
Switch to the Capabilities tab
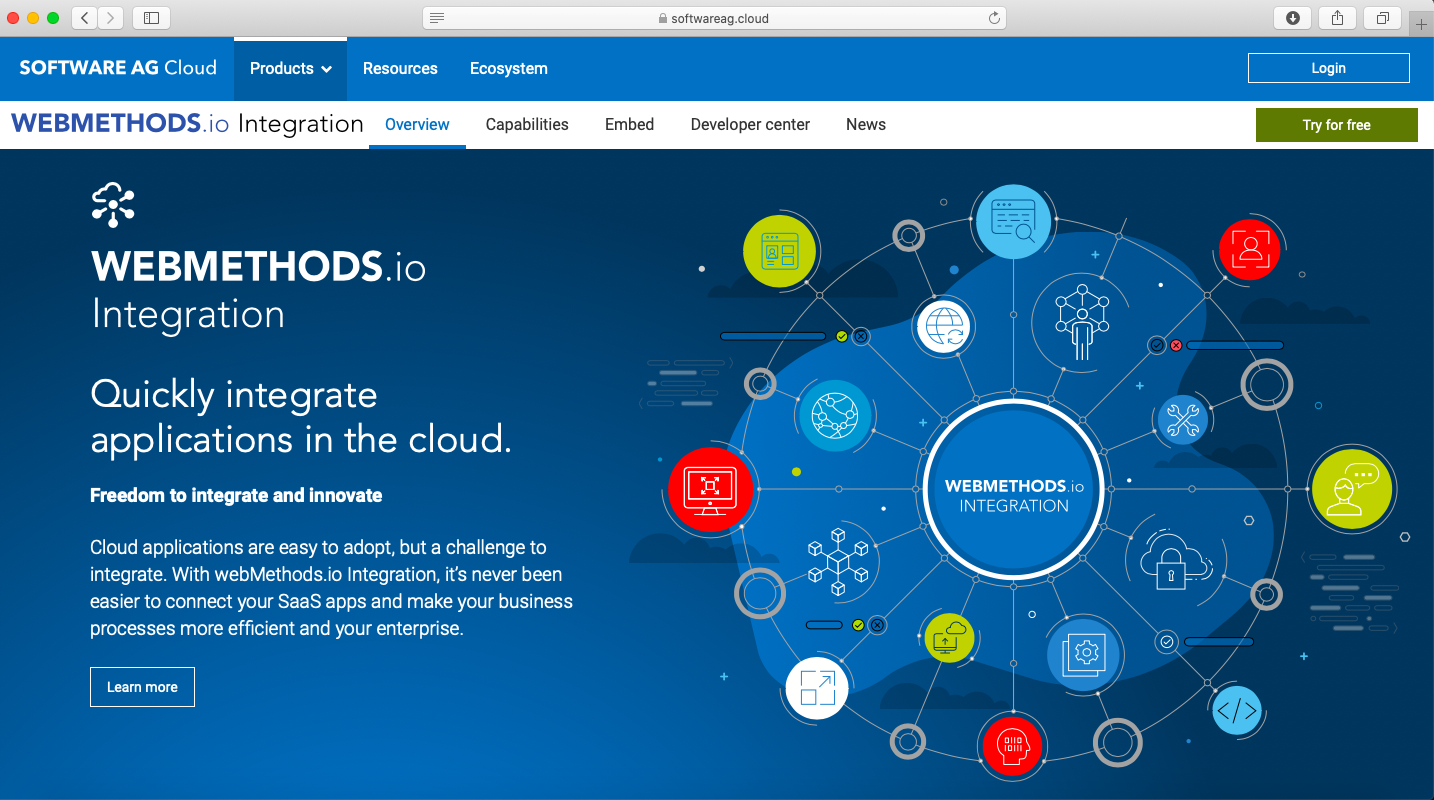pos(527,125)
